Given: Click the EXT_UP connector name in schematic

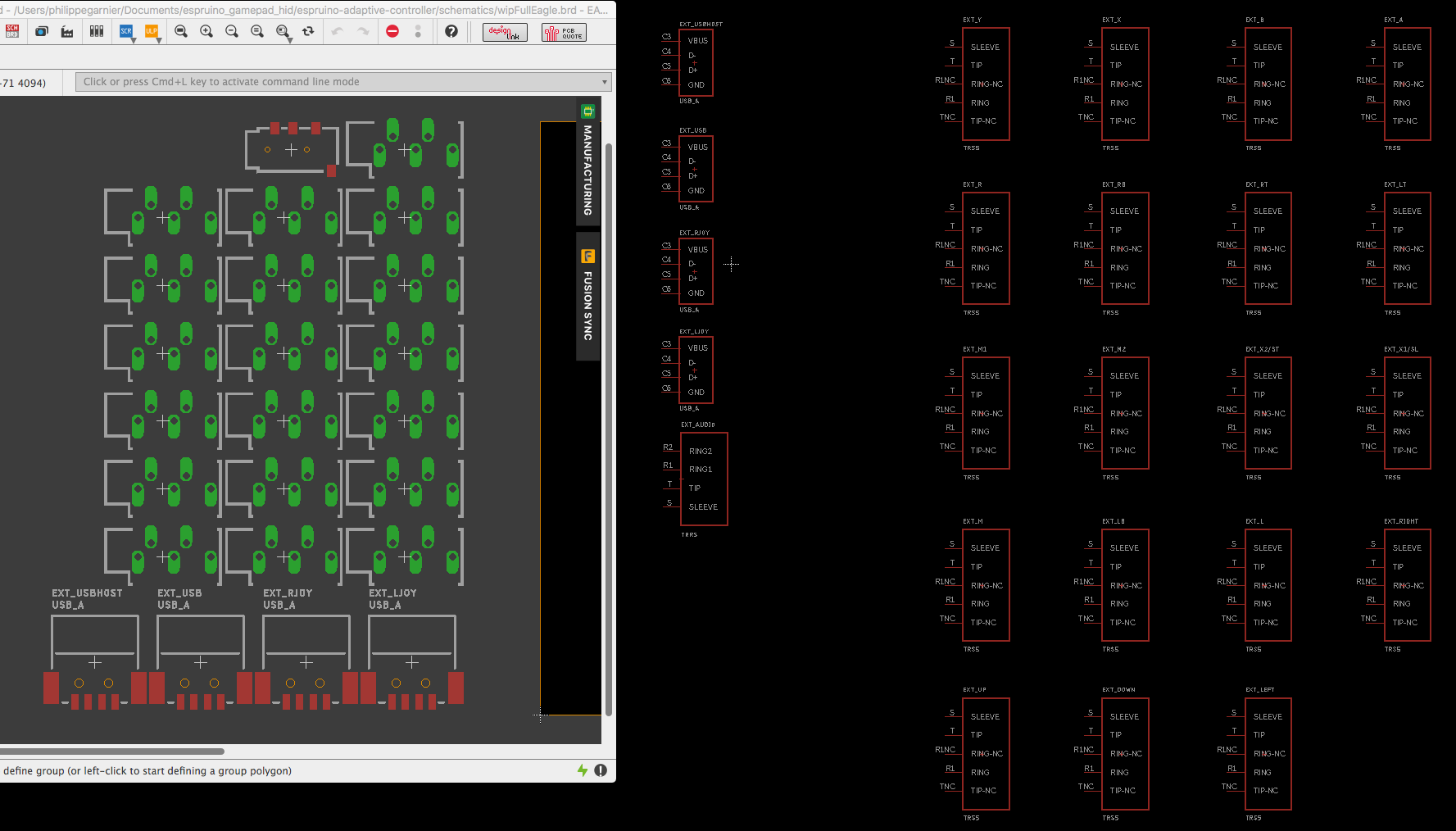Looking at the screenshot, I should point(974,690).
